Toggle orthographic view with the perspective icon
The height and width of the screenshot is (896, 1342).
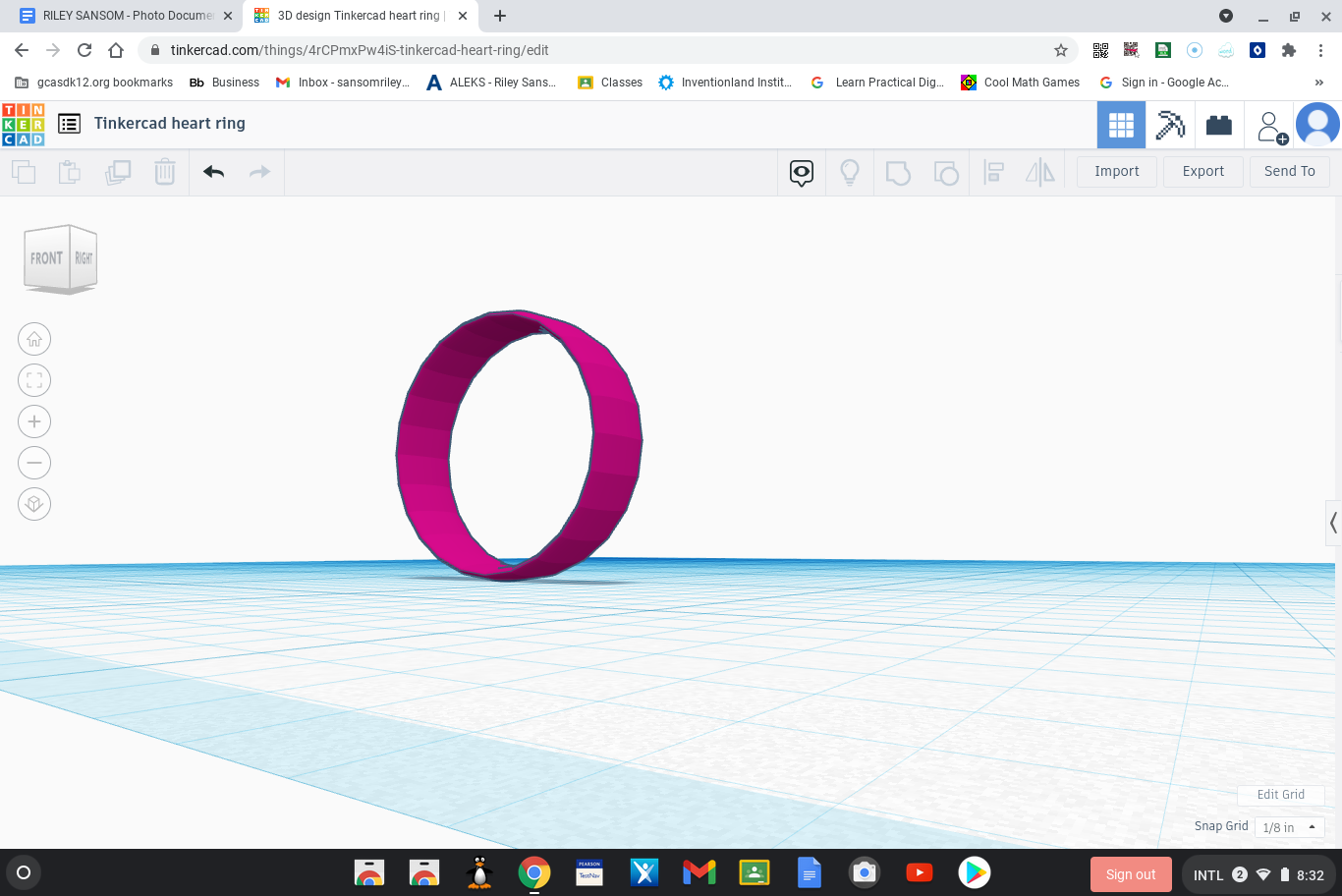tap(34, 503)
